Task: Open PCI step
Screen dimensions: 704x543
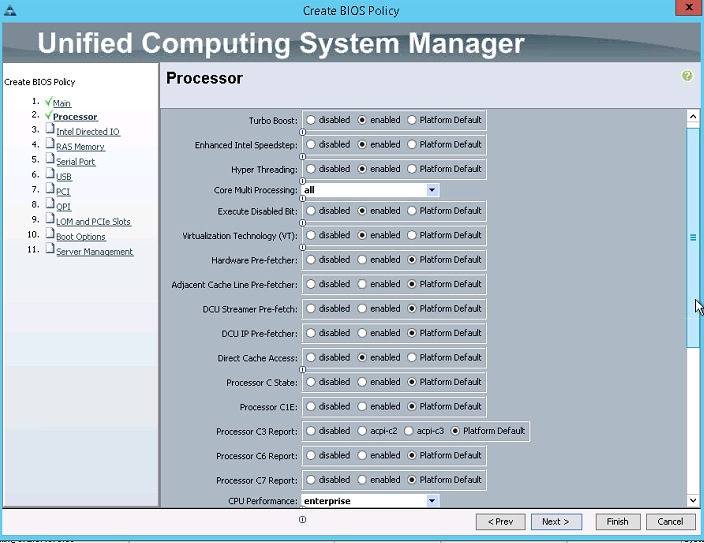Action: (x=63, y=191)
